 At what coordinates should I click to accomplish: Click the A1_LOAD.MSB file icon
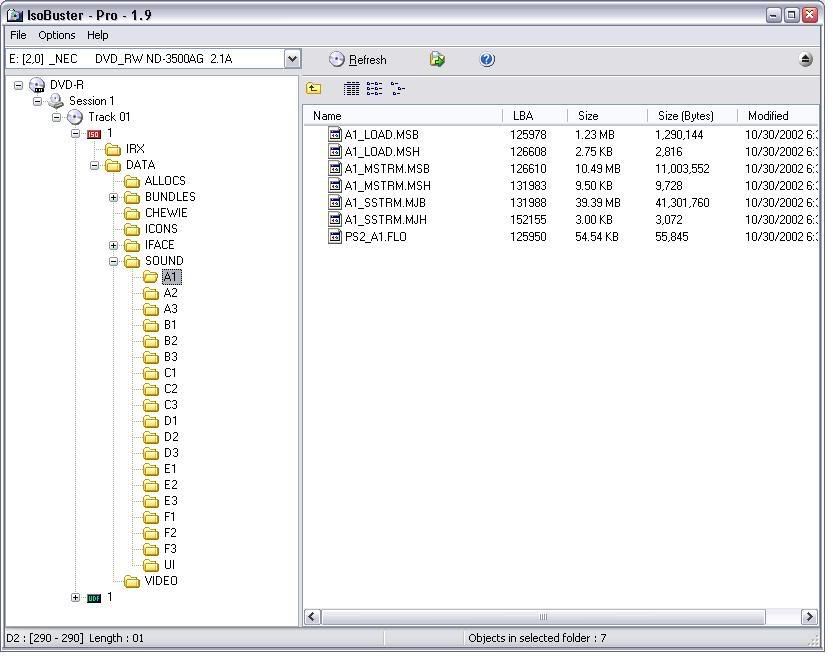point(335,134)
